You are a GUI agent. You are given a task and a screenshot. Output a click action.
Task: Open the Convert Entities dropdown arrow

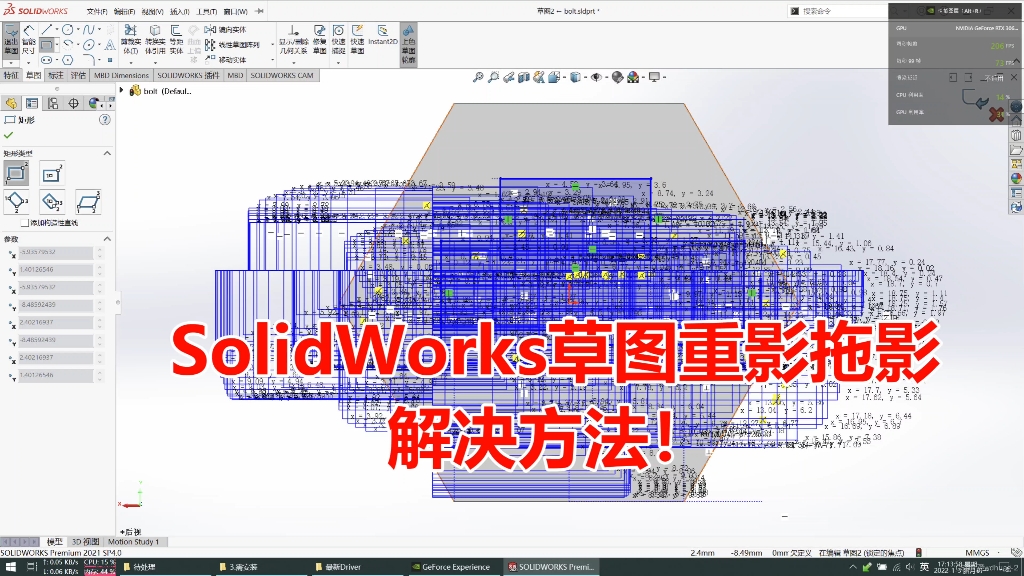click(x=155, y=62)
